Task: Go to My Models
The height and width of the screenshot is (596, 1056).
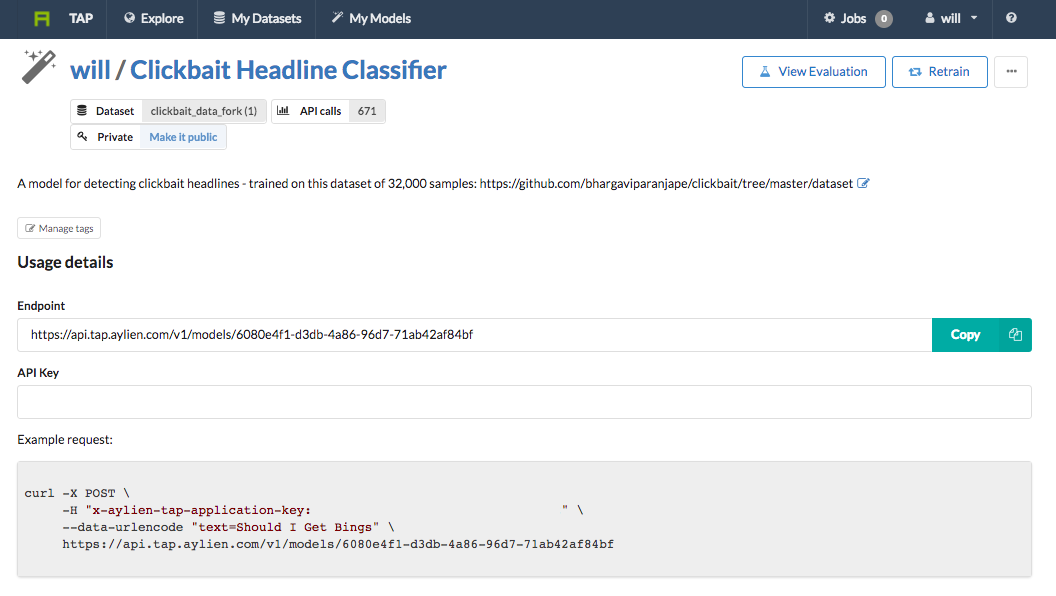Action: (x=371, y=18)
